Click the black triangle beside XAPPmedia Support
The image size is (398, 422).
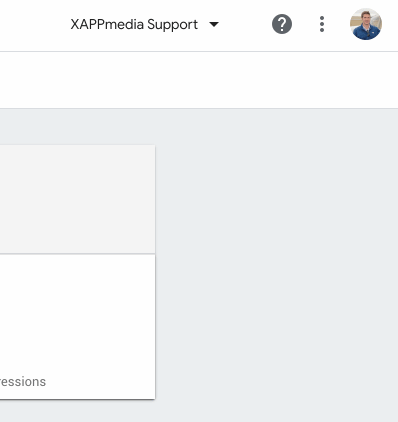(214, 24)
